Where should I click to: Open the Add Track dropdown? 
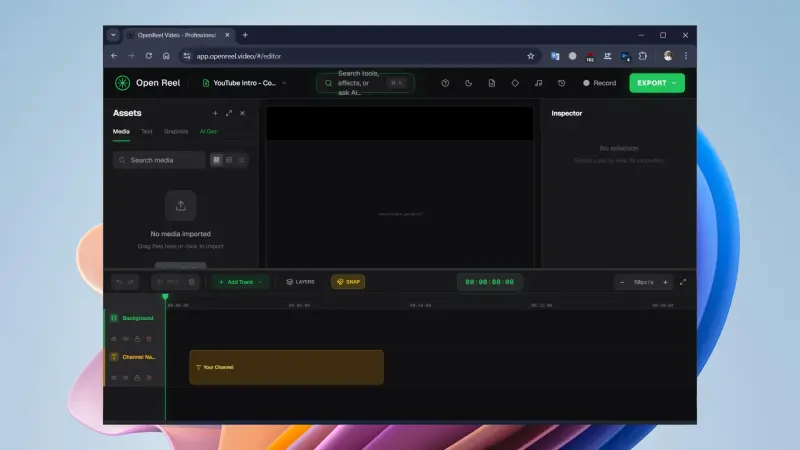pyautogui.click(x=240, y=282)
